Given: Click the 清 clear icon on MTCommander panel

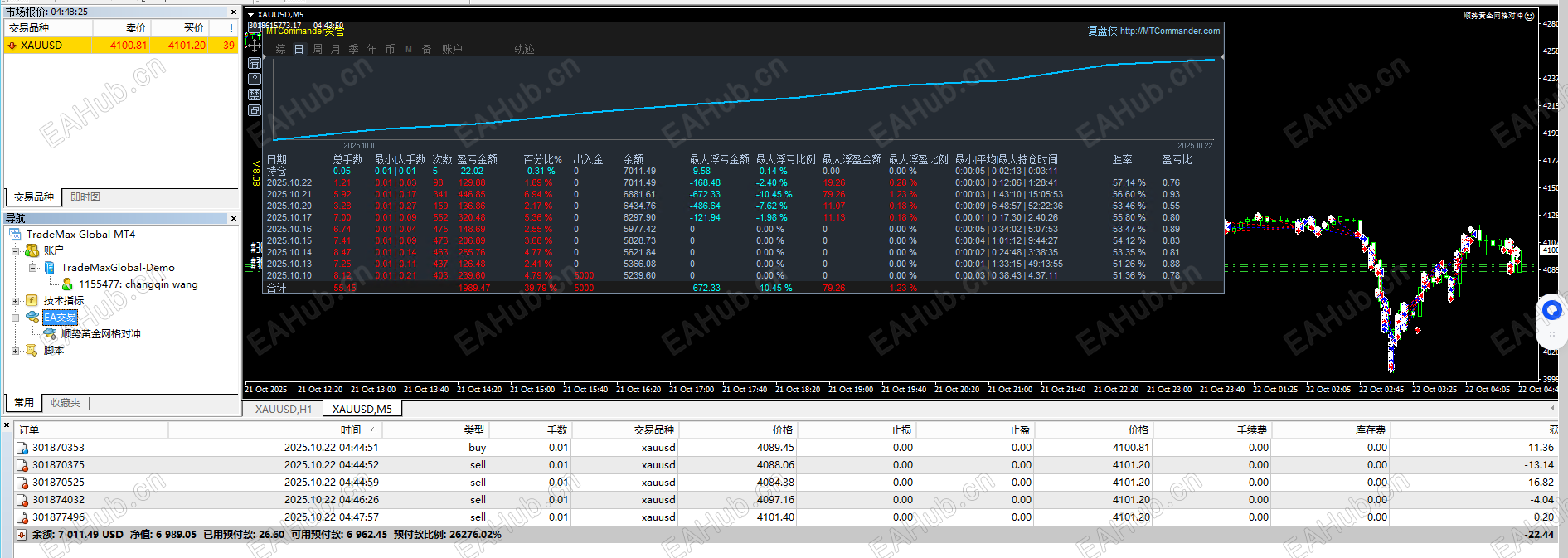Looking at the screenshot, I should point(255,63).
